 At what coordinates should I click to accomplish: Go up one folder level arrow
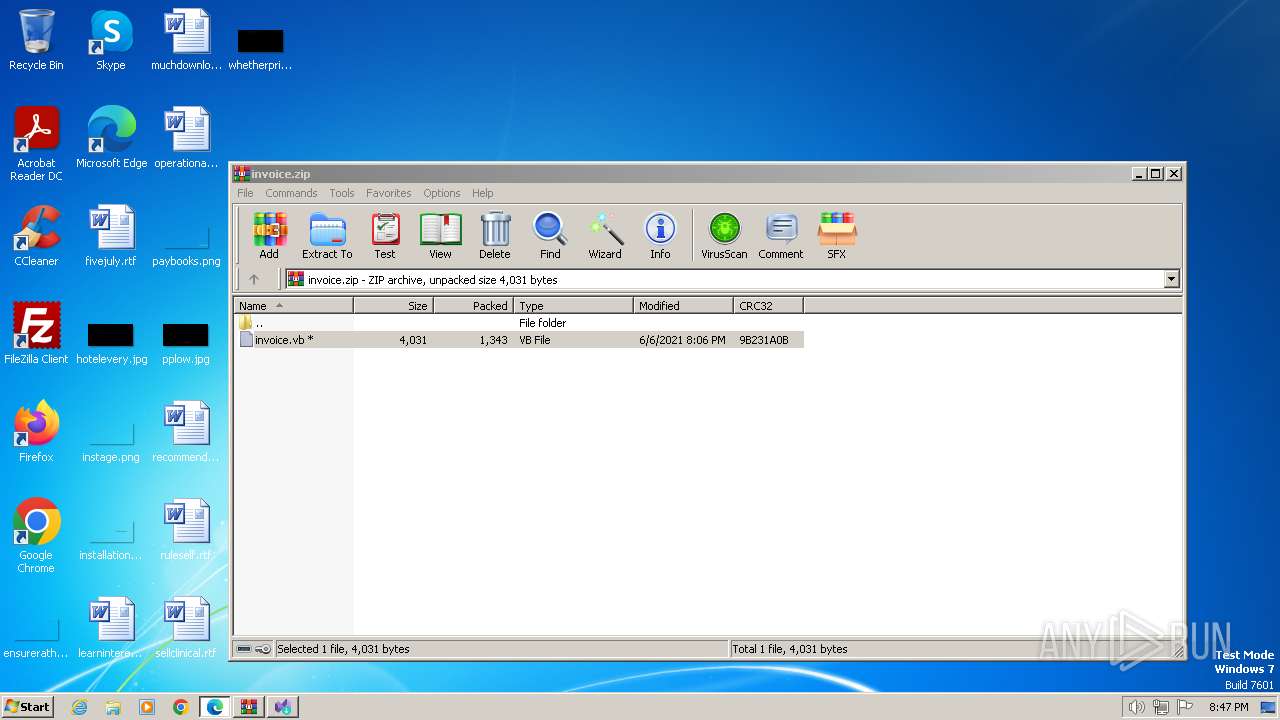point(254,280)
